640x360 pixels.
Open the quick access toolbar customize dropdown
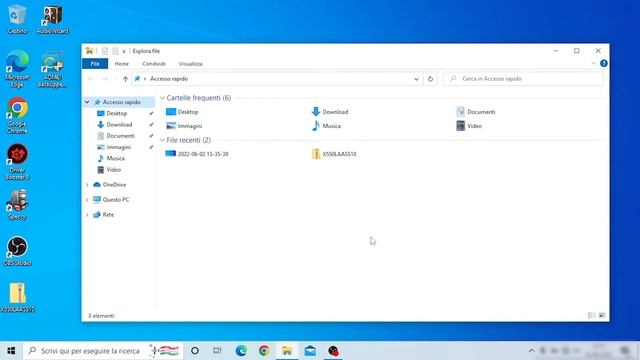(124, 51)
